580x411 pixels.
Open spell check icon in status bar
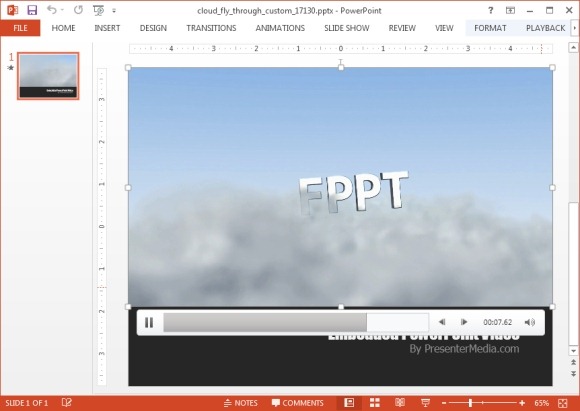click(x=67, y=402)
